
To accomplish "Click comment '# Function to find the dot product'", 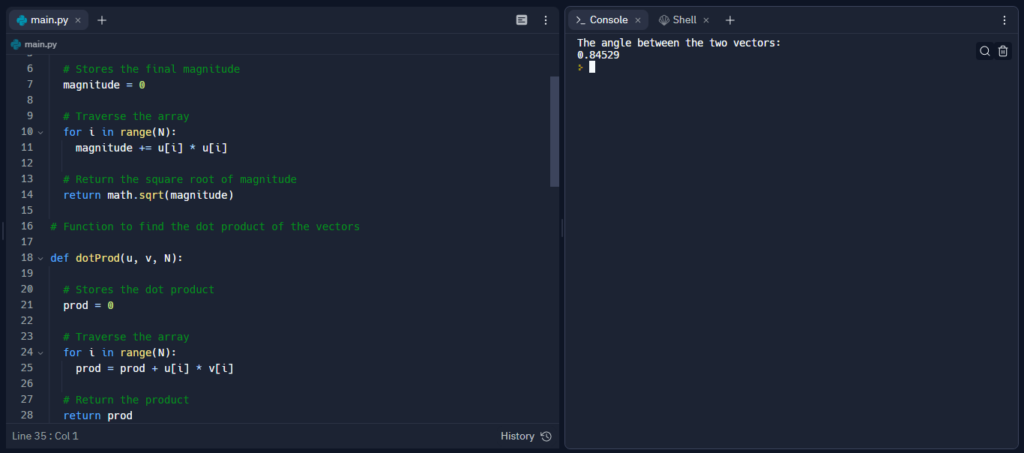I will point(205,226).
